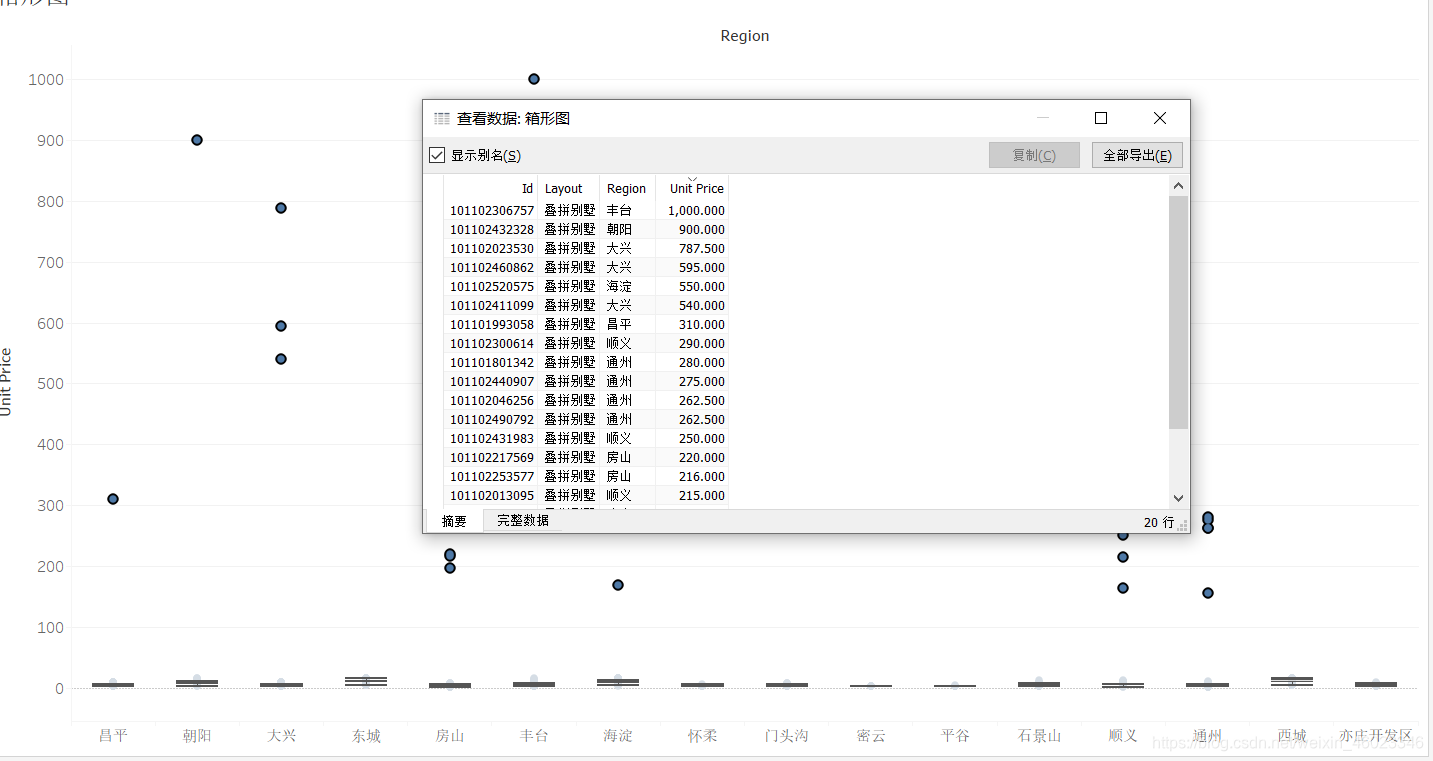Click the 900.000 Unit Price cell
This screenshot has width=1433, height=761.
point(692,229)
